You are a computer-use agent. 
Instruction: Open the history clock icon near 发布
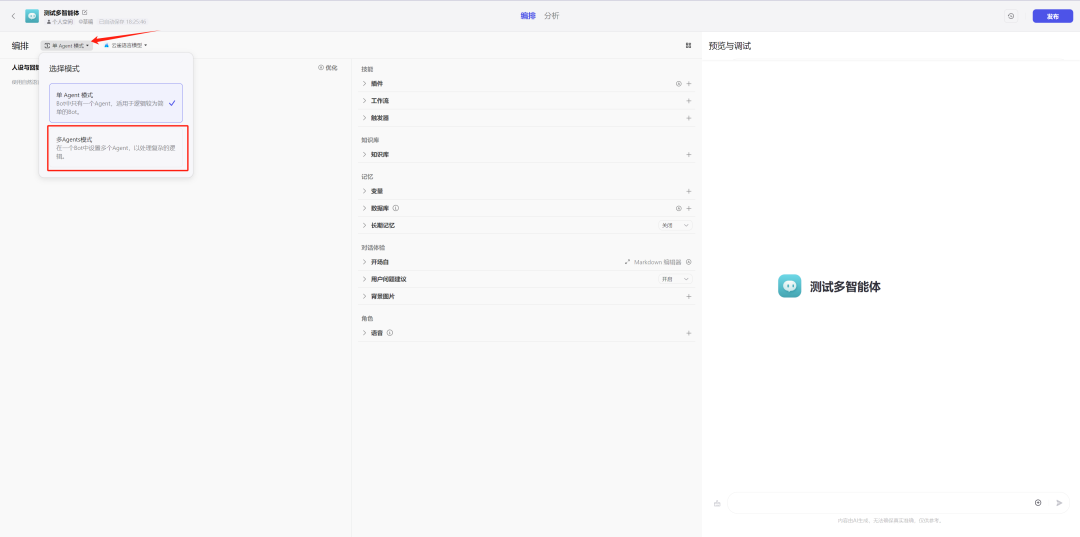click(x=1011, y=16)
